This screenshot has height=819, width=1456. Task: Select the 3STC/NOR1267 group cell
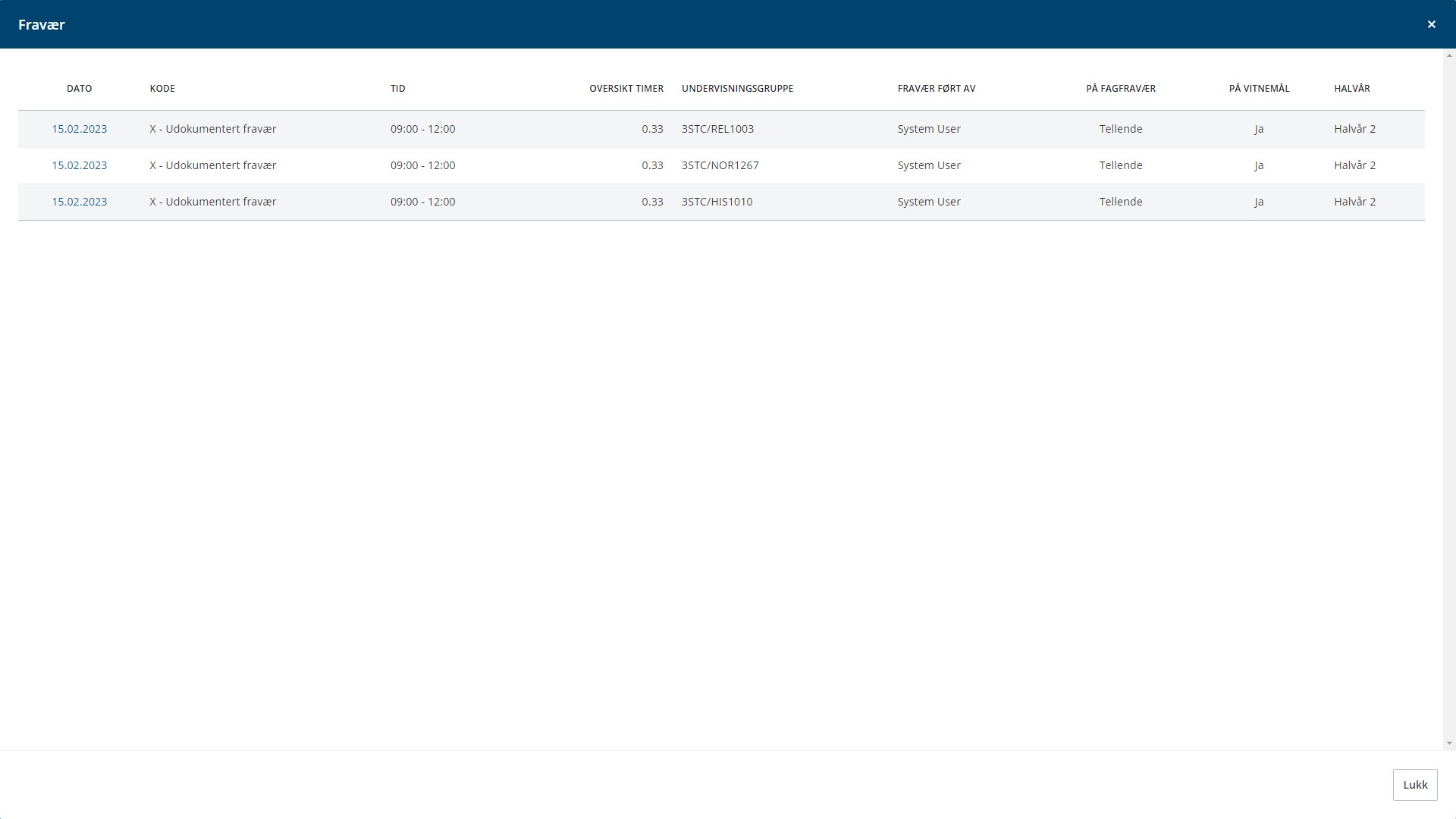click(x=720, y=165)
